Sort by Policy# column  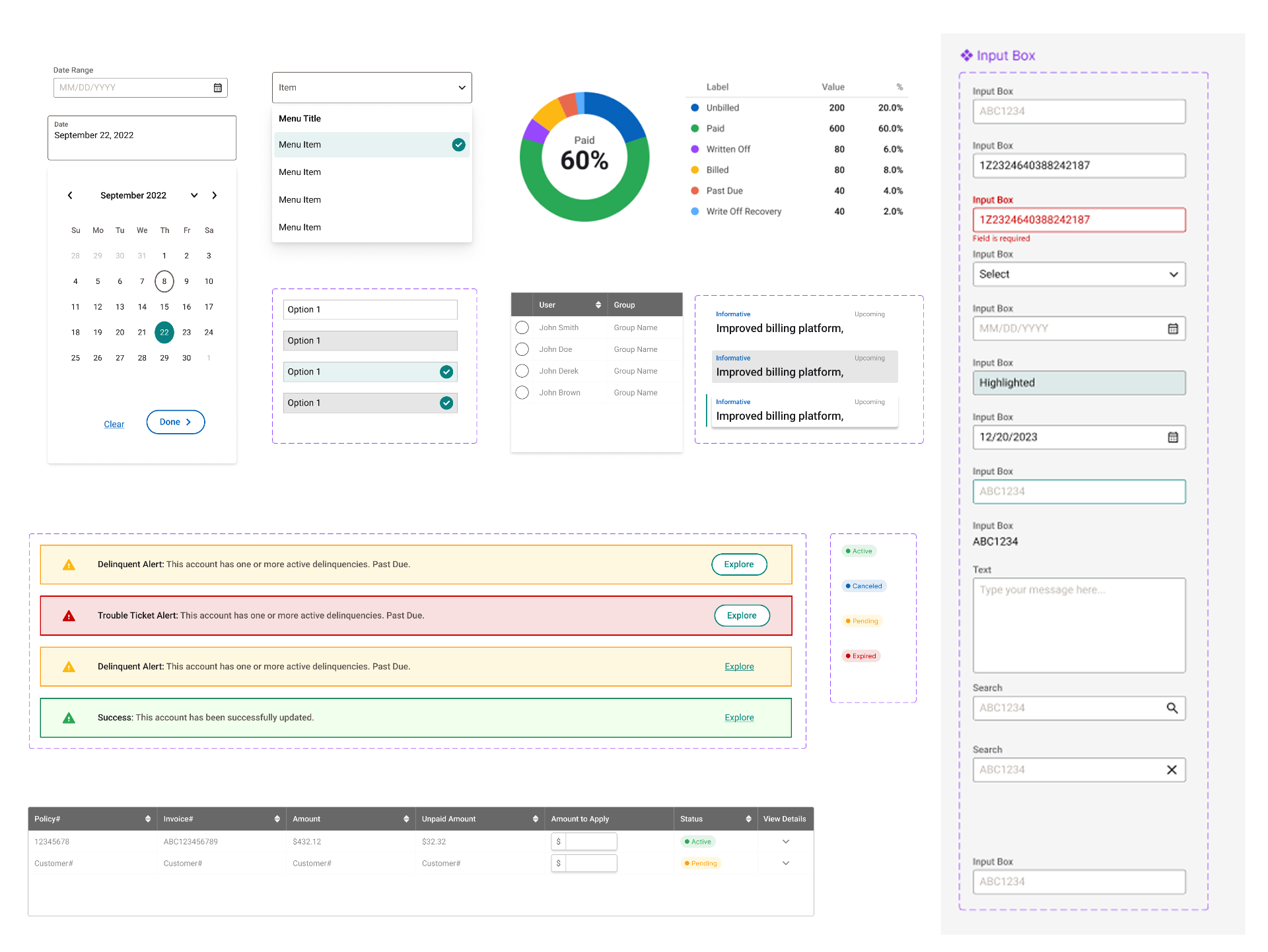[x=148, y=819]
